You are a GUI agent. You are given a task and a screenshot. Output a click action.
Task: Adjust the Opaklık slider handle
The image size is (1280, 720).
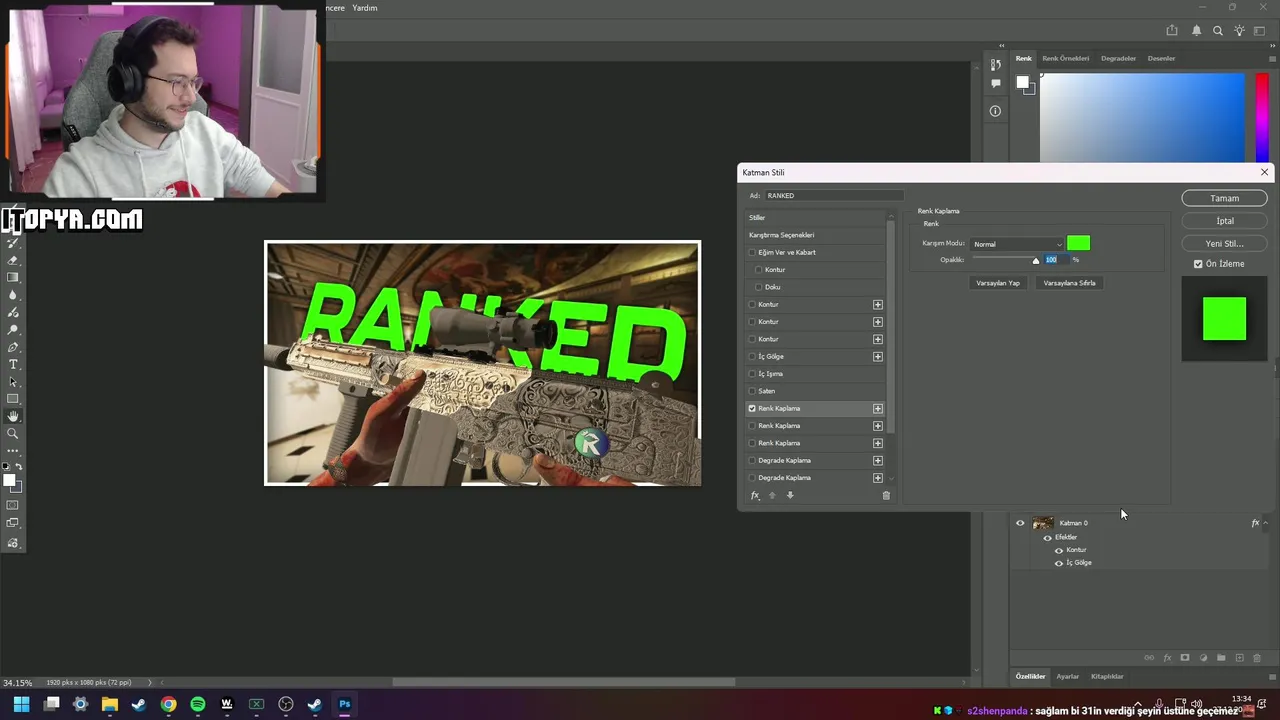1036,261
